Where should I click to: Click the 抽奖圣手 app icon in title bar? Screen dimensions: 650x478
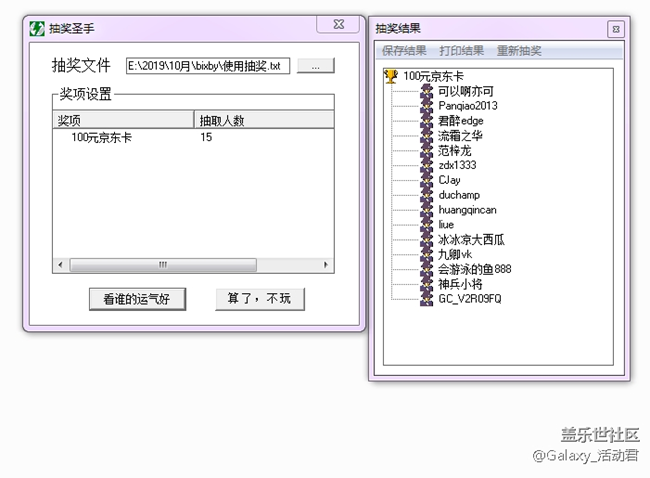[x=37, y=29]
